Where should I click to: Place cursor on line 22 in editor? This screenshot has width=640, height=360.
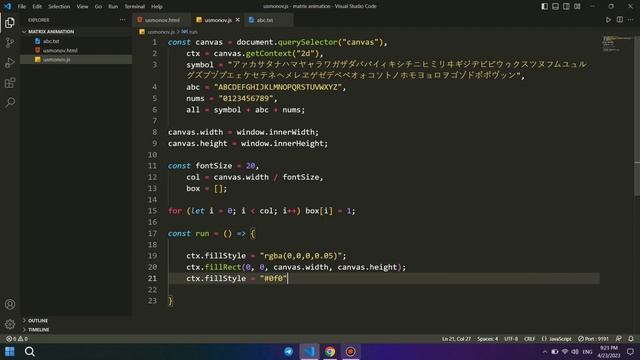point(384,289)
